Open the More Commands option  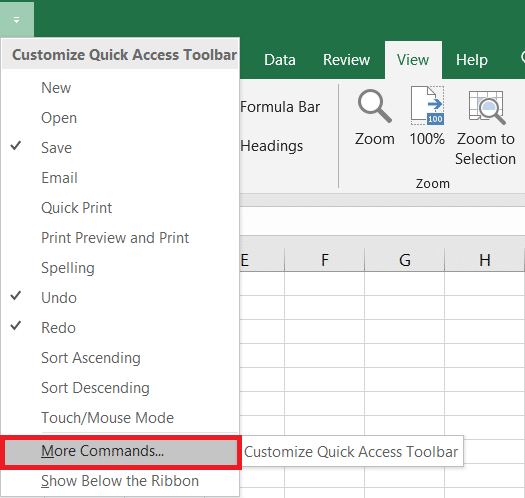click(121, 451)
